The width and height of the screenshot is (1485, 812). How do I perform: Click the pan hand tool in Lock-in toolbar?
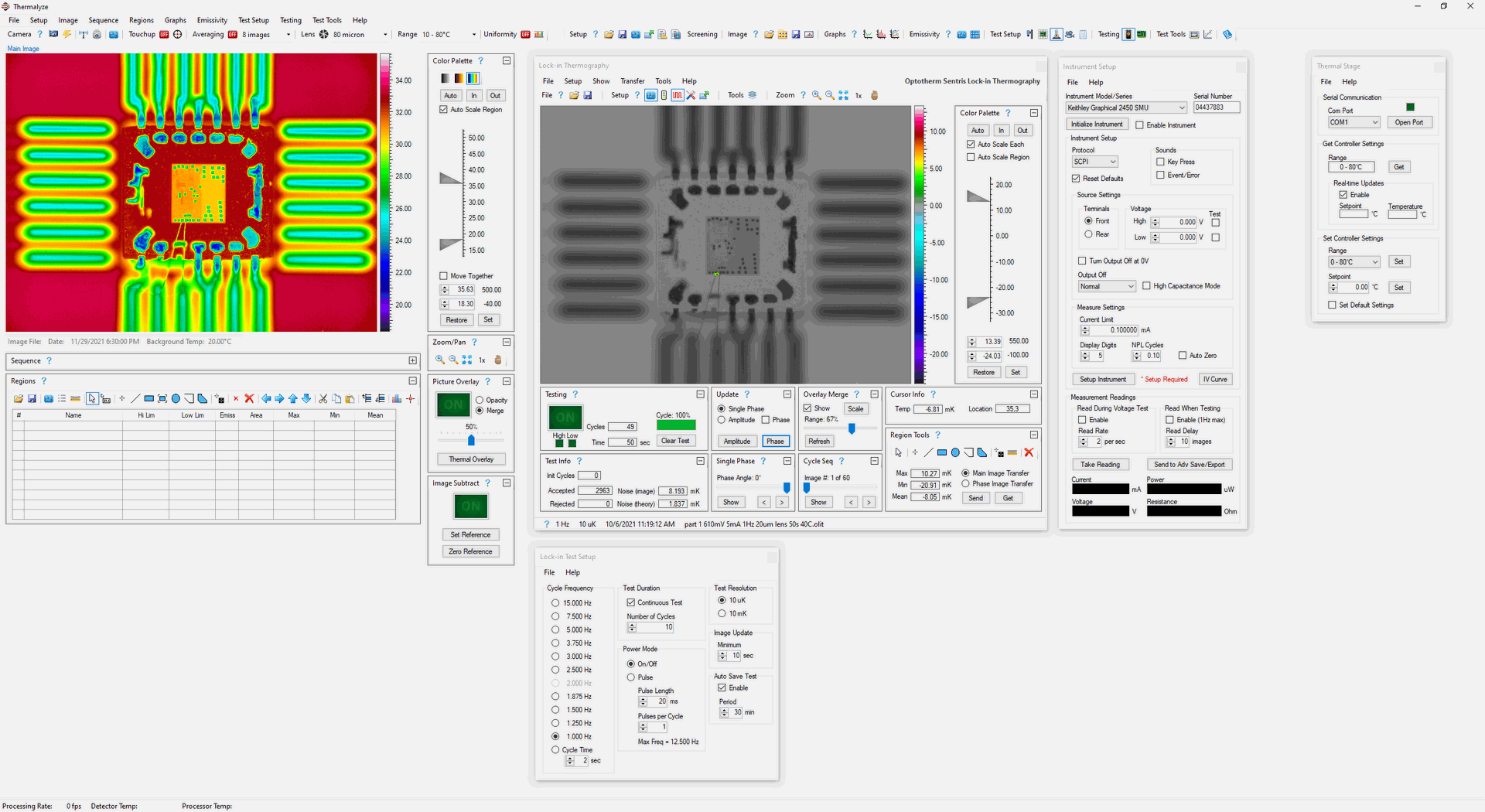tap(875, 95)
